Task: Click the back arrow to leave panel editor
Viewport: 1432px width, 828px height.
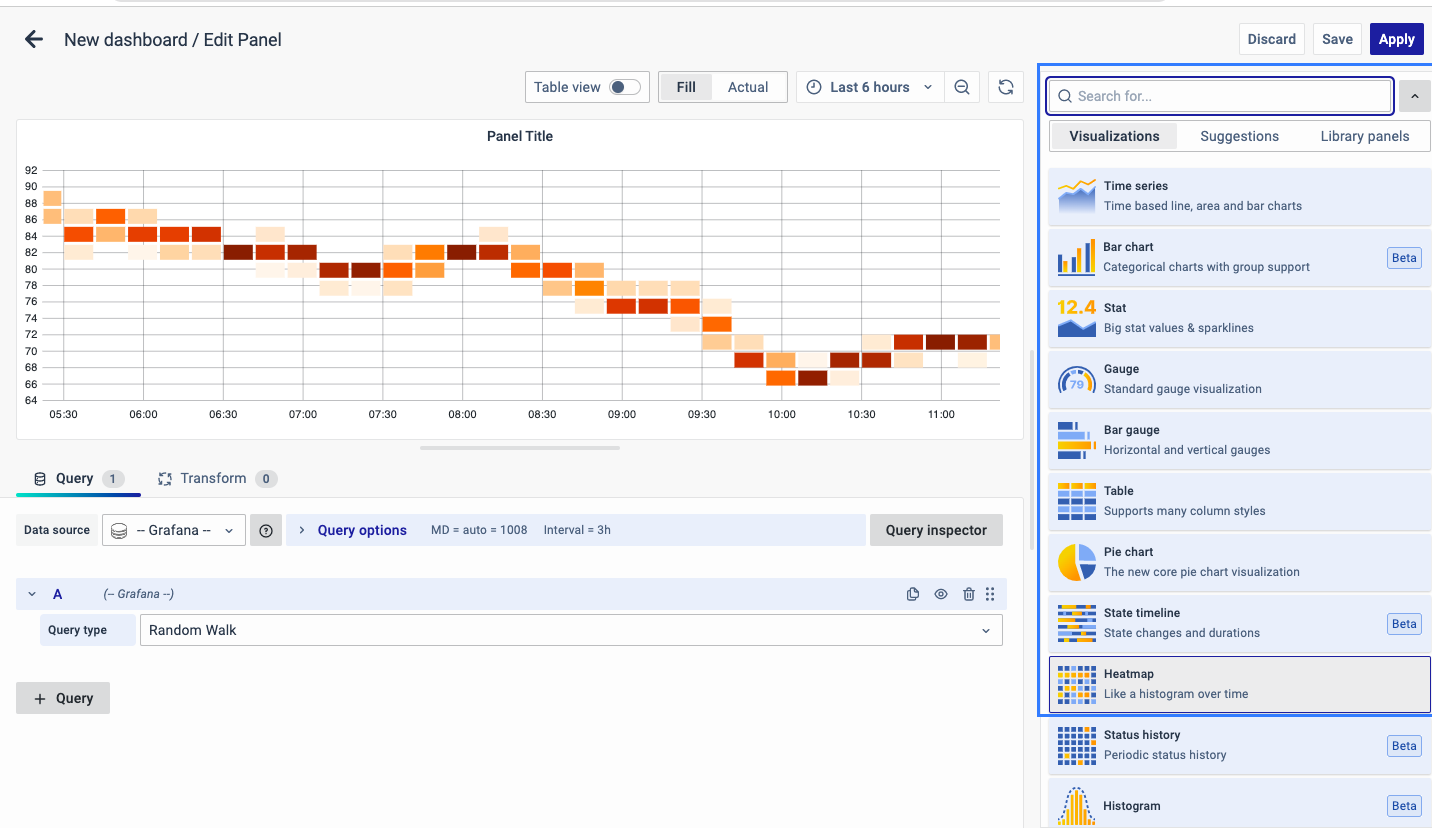Action: pyautogui.click(x=34, y=40)
